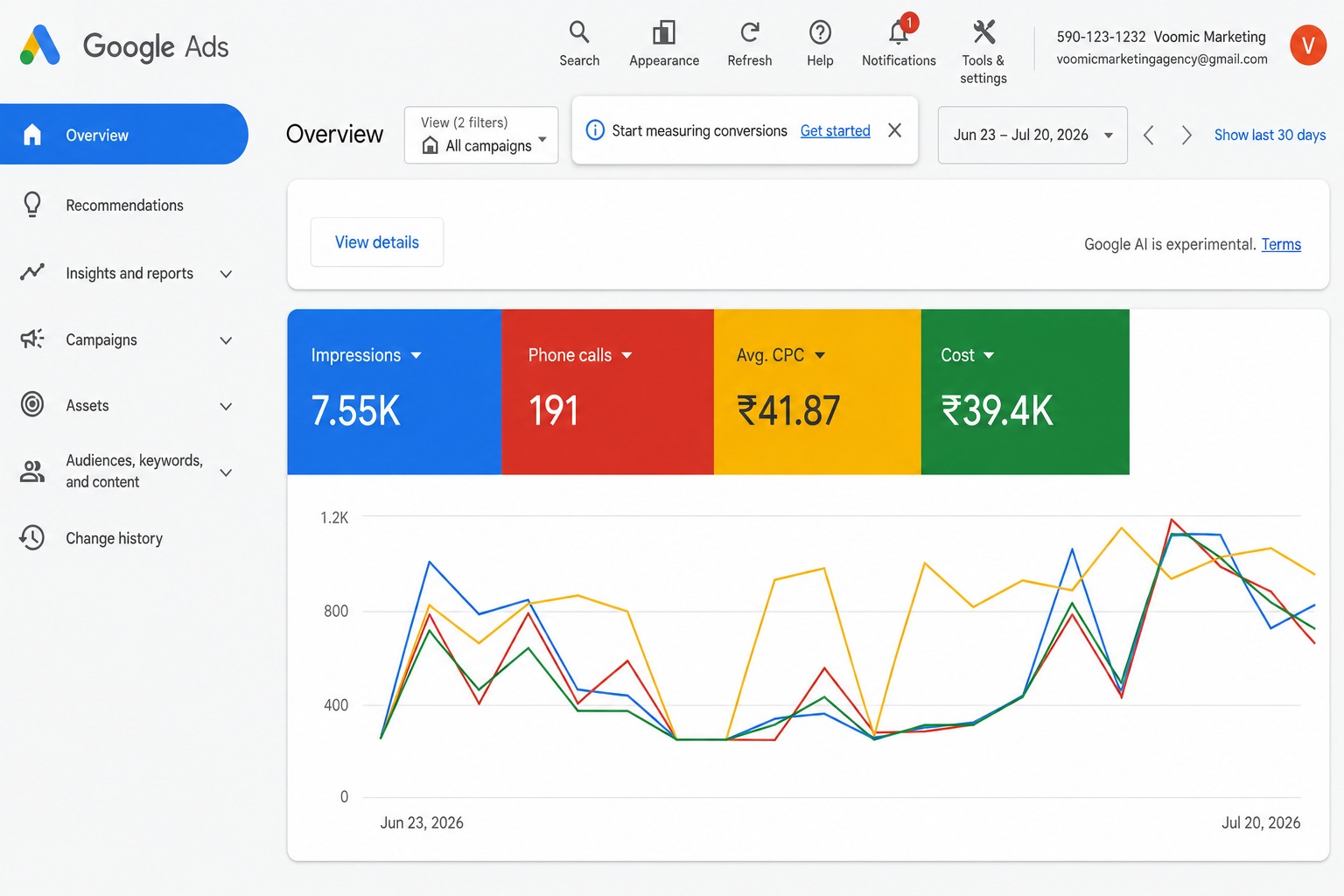Select Change history in the sidebar
1344x896 pixels.
tap(124, 538)
